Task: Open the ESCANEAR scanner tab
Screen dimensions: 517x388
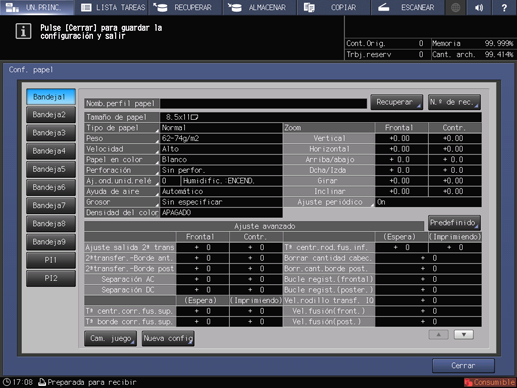Action: point(408,7)
